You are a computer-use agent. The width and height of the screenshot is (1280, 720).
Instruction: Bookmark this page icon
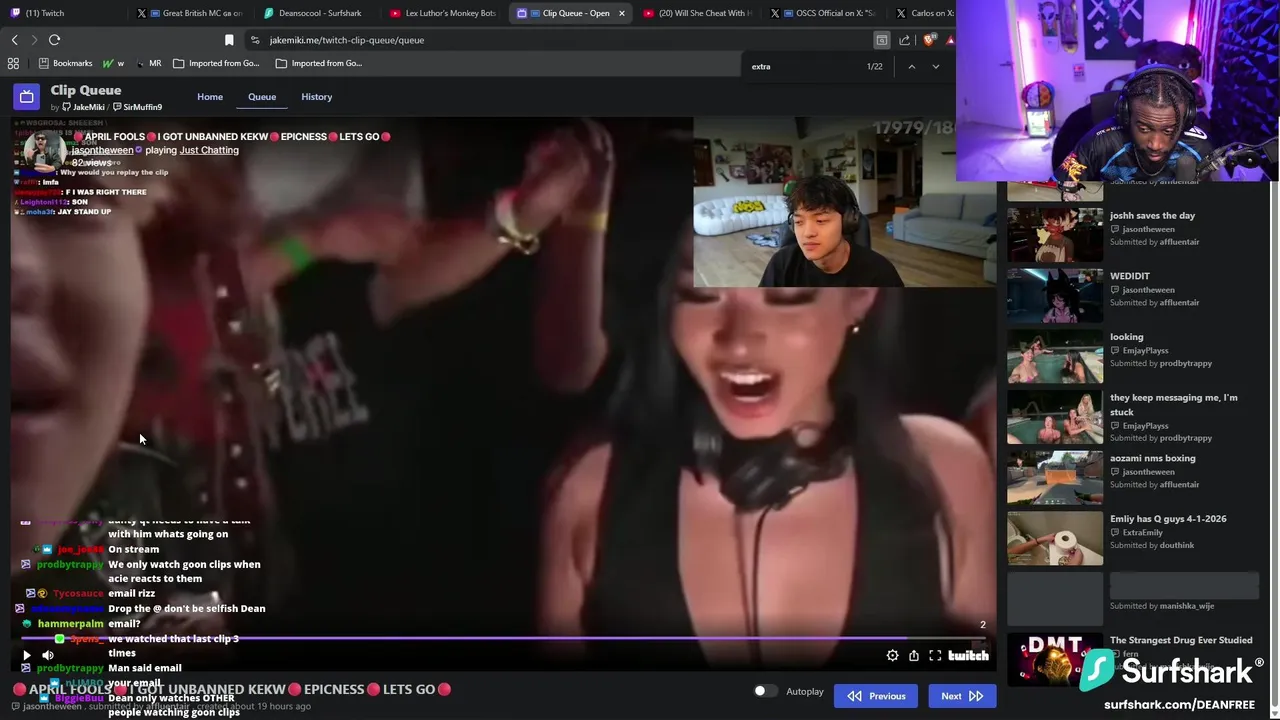tap(229, 40)
